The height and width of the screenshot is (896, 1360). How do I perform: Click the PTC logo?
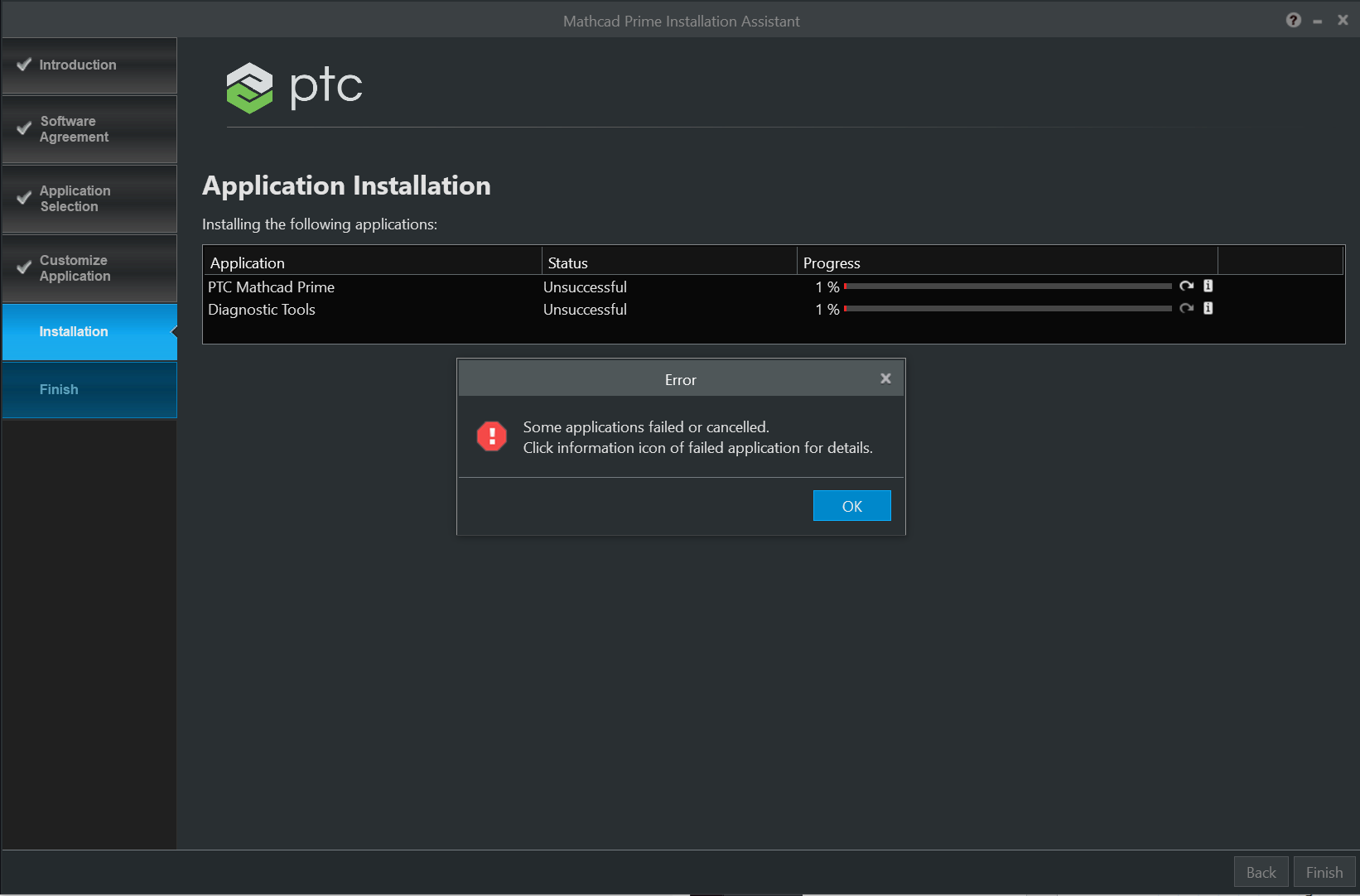pos(248,87)
